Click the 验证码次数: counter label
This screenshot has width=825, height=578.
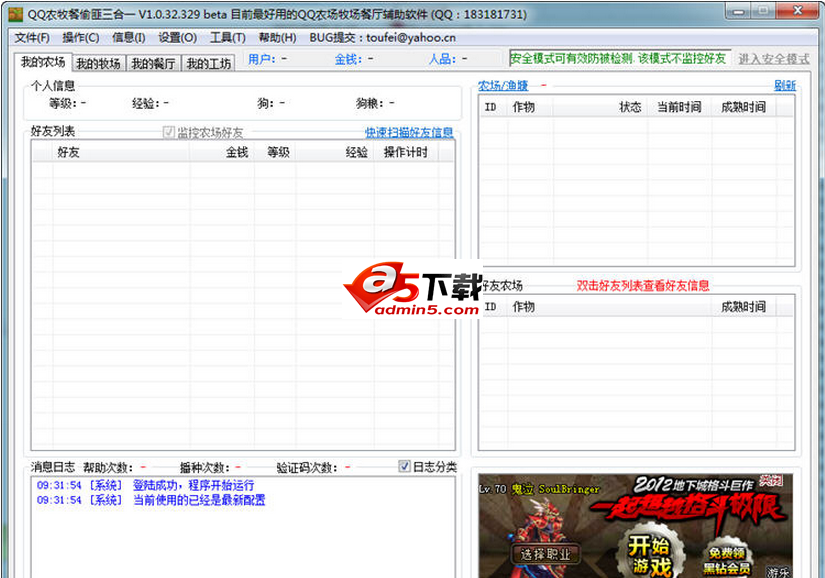point(307,467)
